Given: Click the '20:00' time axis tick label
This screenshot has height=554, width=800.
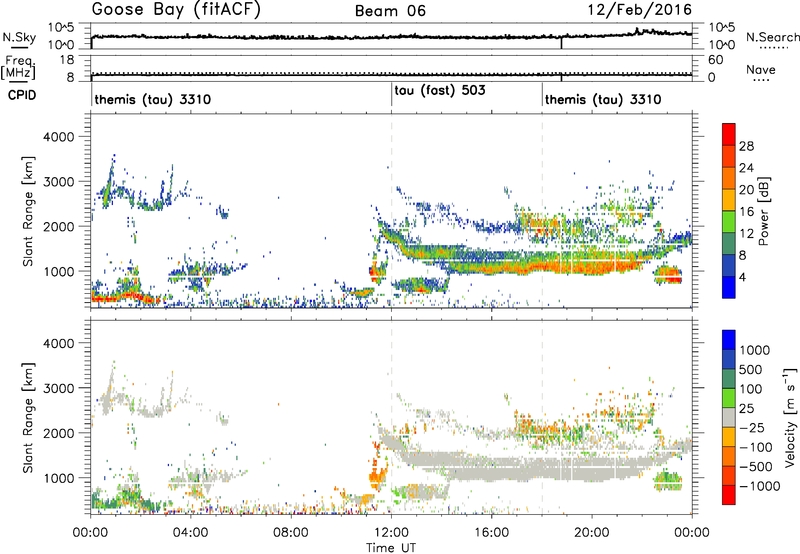Looking at the screenshot, I should tap(591, 533).
